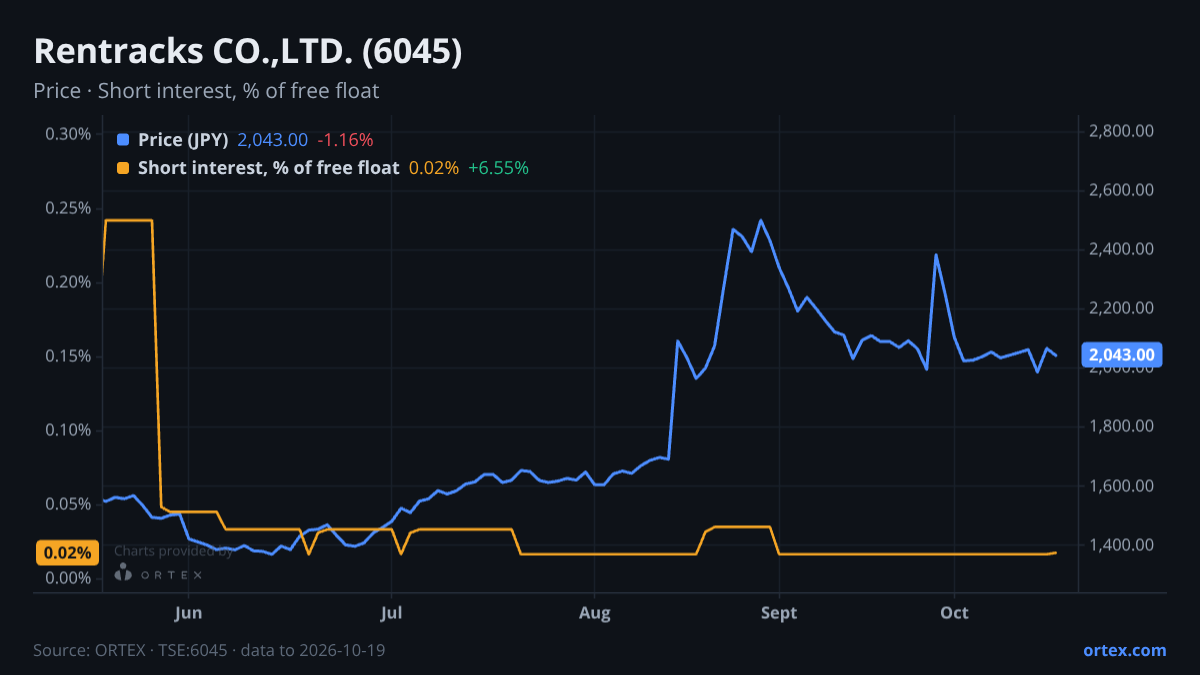Viewport: 1200px width, 675px height.
Task: Click the 0.30% left axis label
Action: (x=68, y=134)
